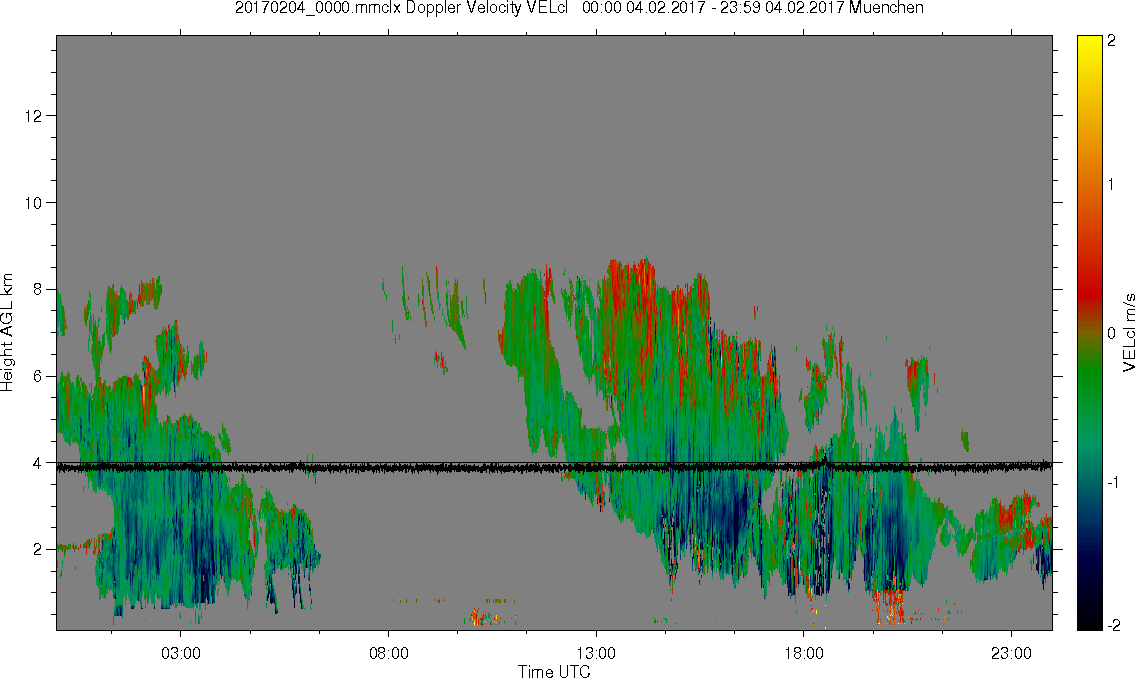Click the "Time UTC" axis label
The height and width of the screenshot is (678, 1135).
(554, 671)
